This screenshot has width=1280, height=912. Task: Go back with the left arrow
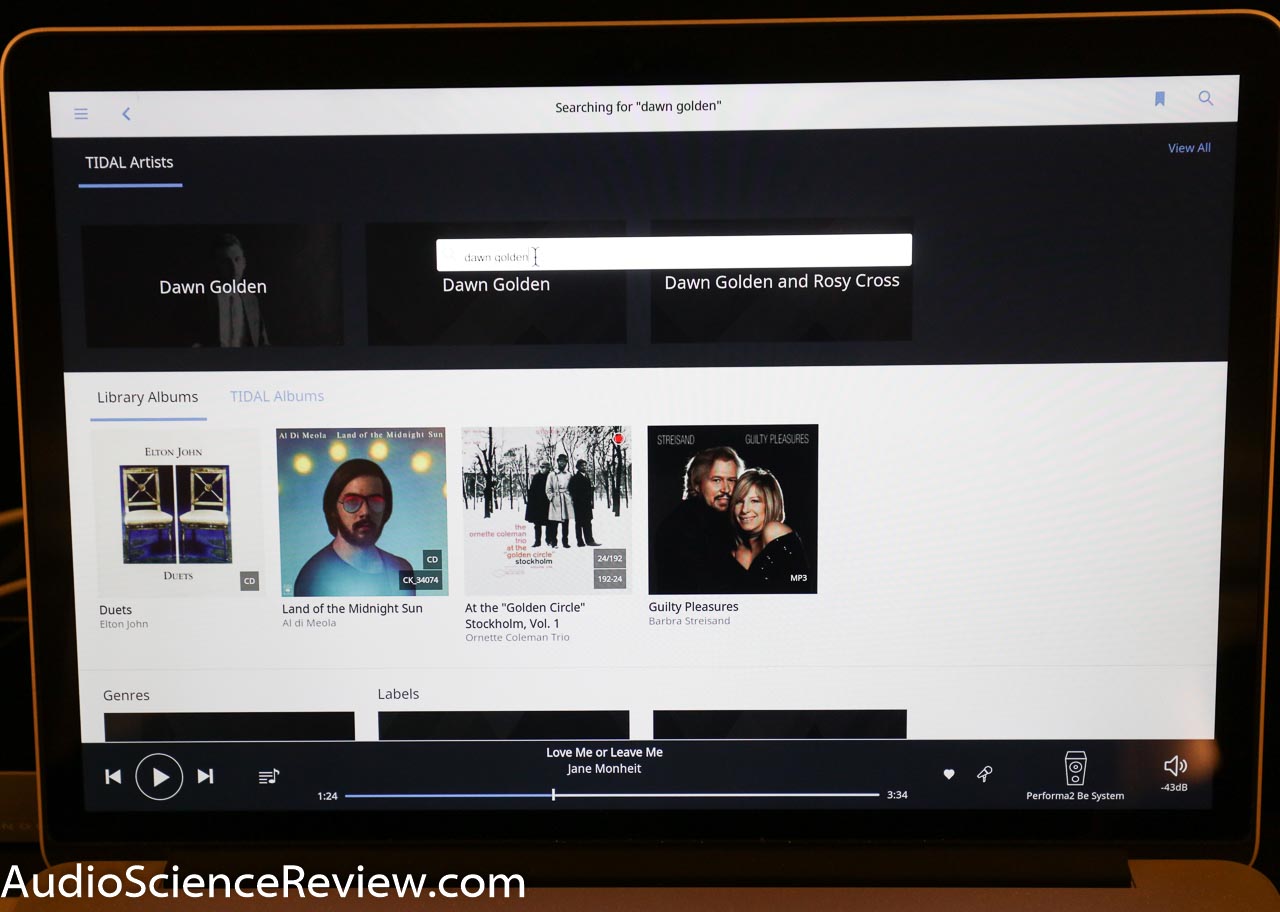pos(126,114)
